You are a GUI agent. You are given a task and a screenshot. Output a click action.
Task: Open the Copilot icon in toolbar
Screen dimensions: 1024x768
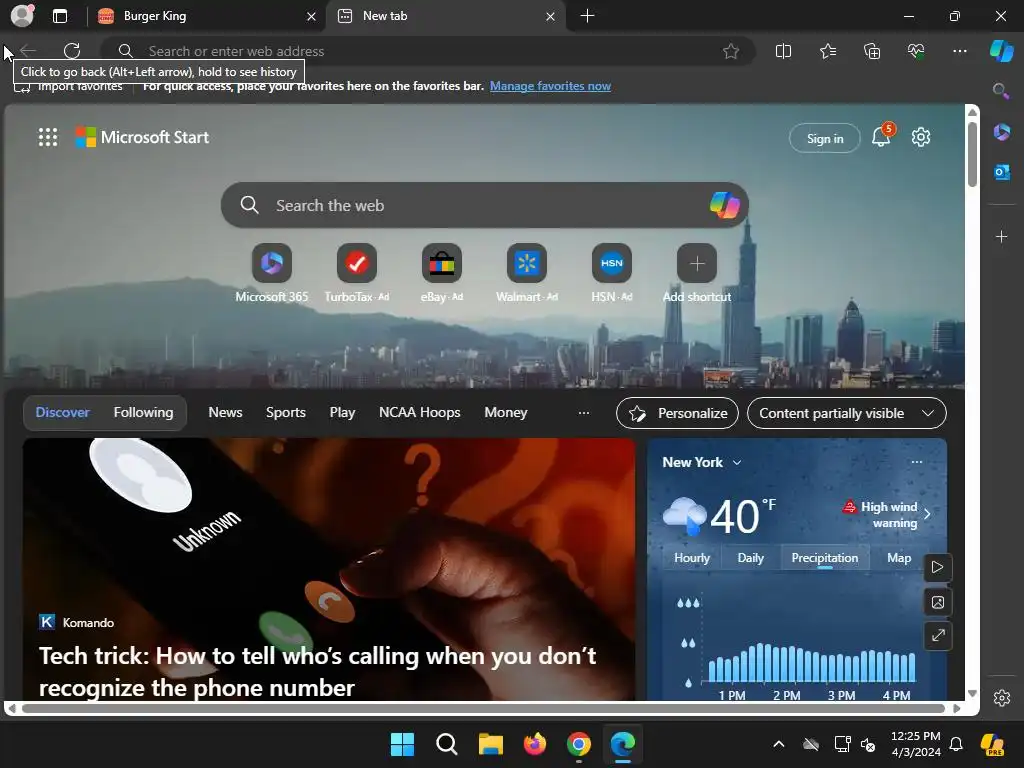pyautogui.click(x=1001, y=51)
